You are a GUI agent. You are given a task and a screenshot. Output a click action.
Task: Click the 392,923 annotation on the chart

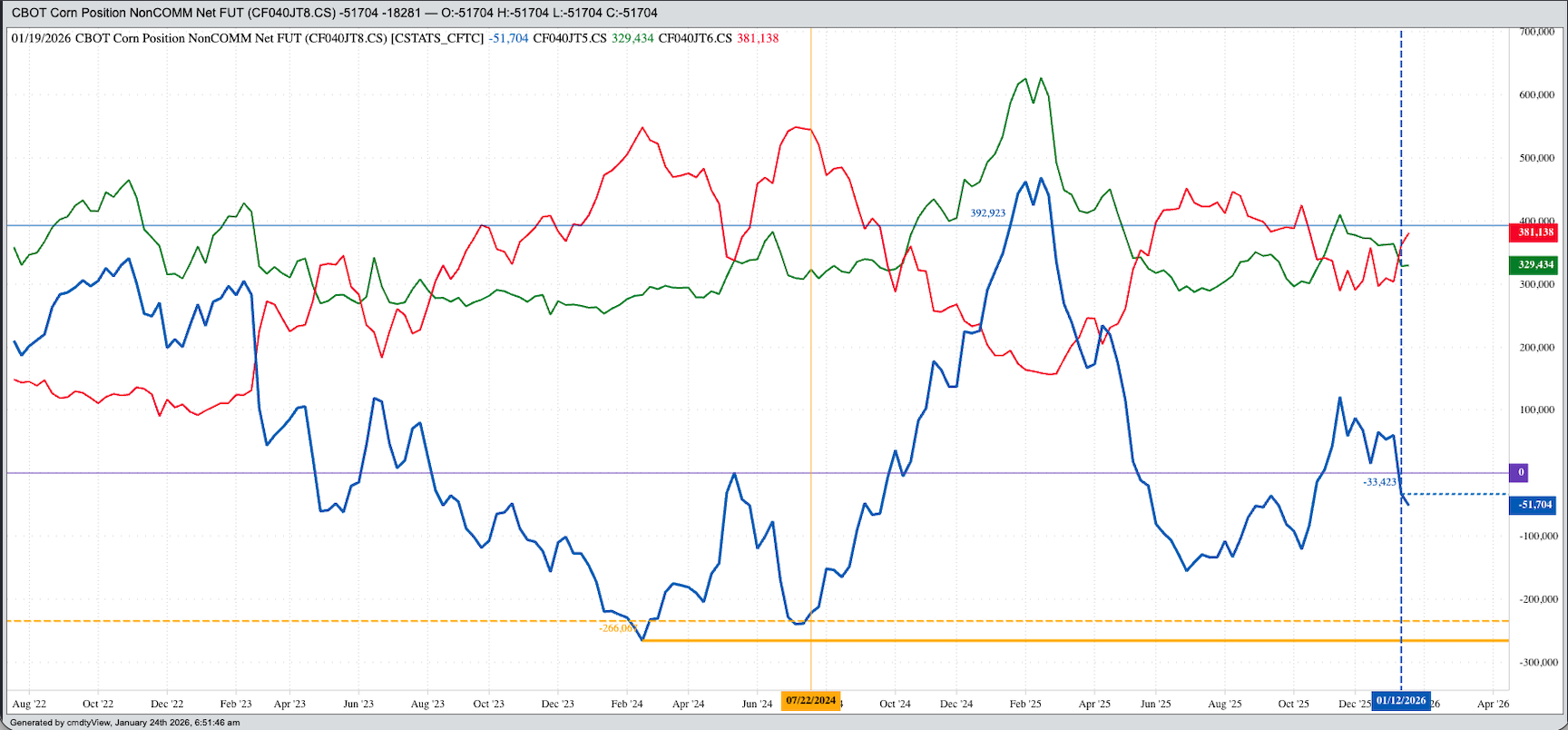[987, 213]
